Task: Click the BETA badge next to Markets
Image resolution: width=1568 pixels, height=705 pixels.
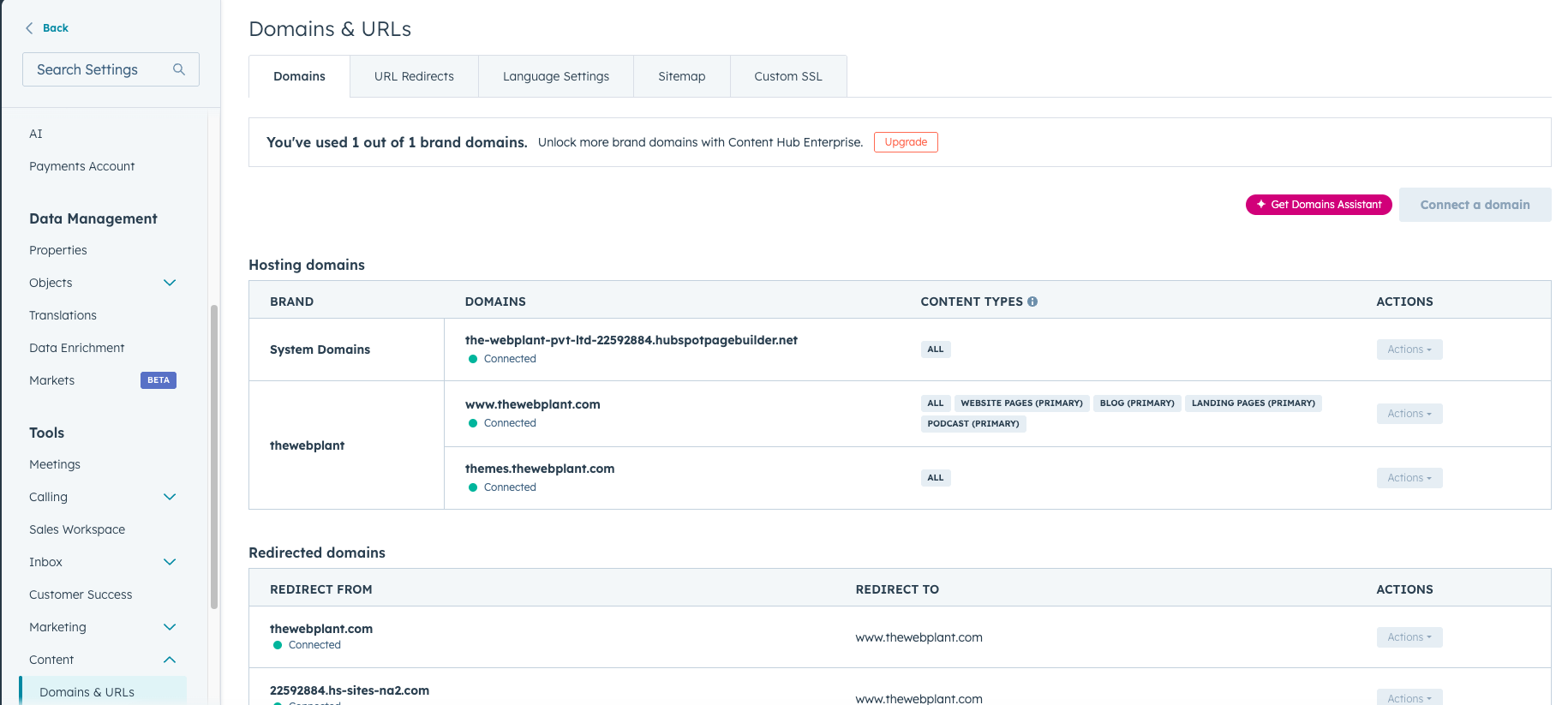Action: click(159, 380)
